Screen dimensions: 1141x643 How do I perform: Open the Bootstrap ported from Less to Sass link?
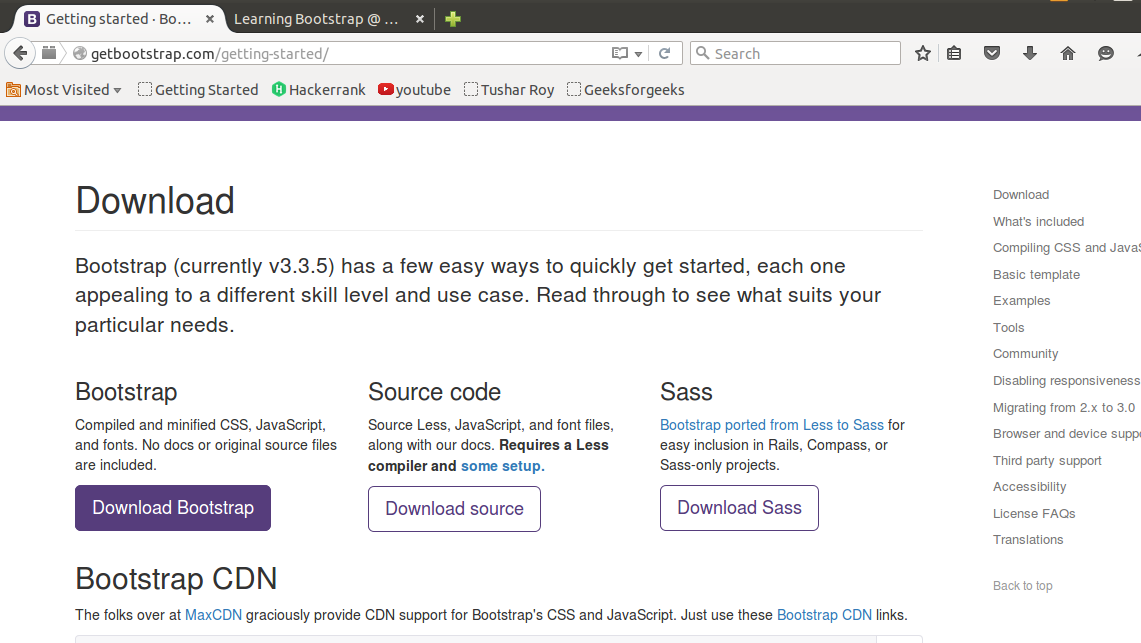coord(771,425)
